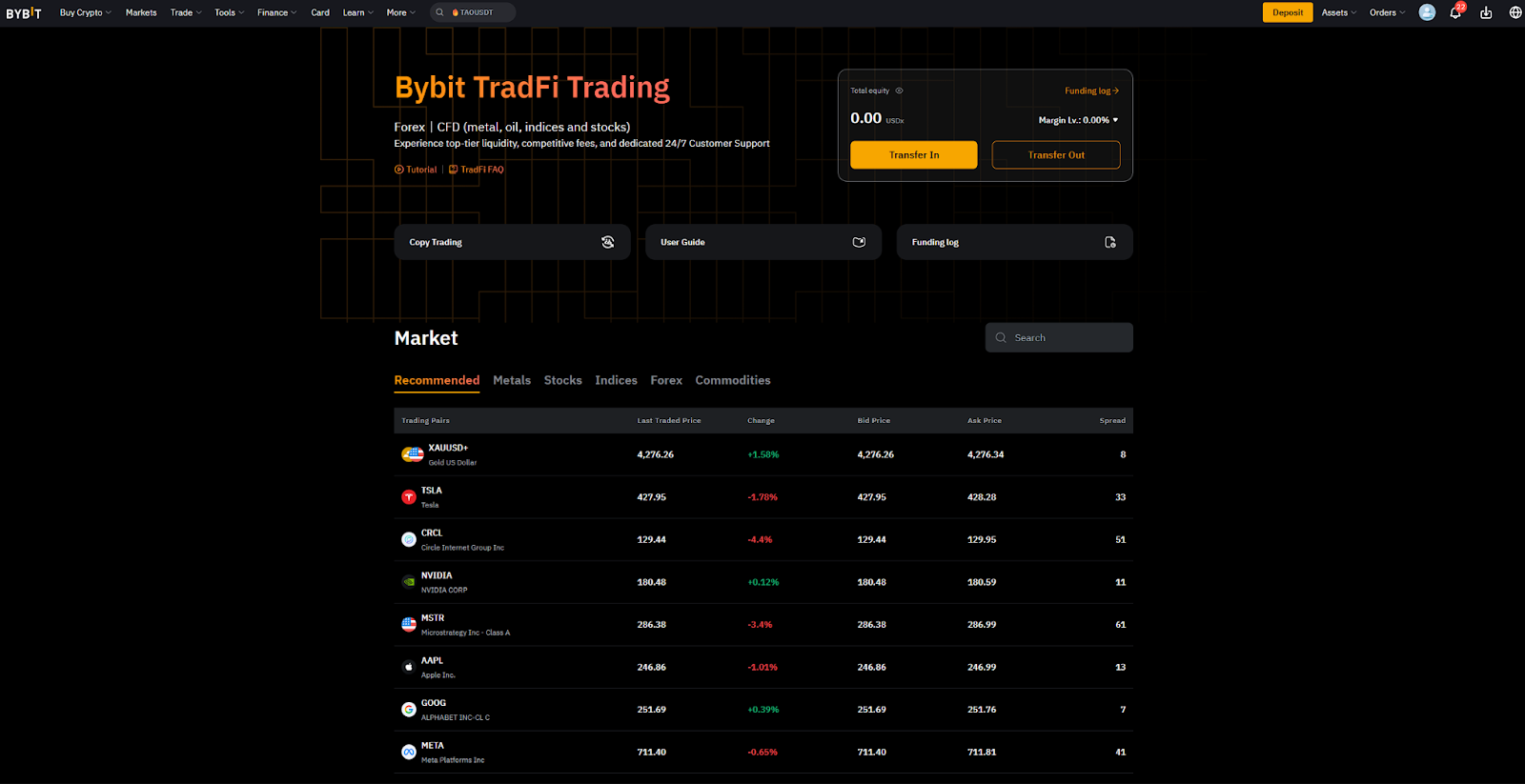Image resolution: width=1525 pixels, height=784 pixels.
Task: Click the Apple logo icon
Action: click(x=409, y=667)
